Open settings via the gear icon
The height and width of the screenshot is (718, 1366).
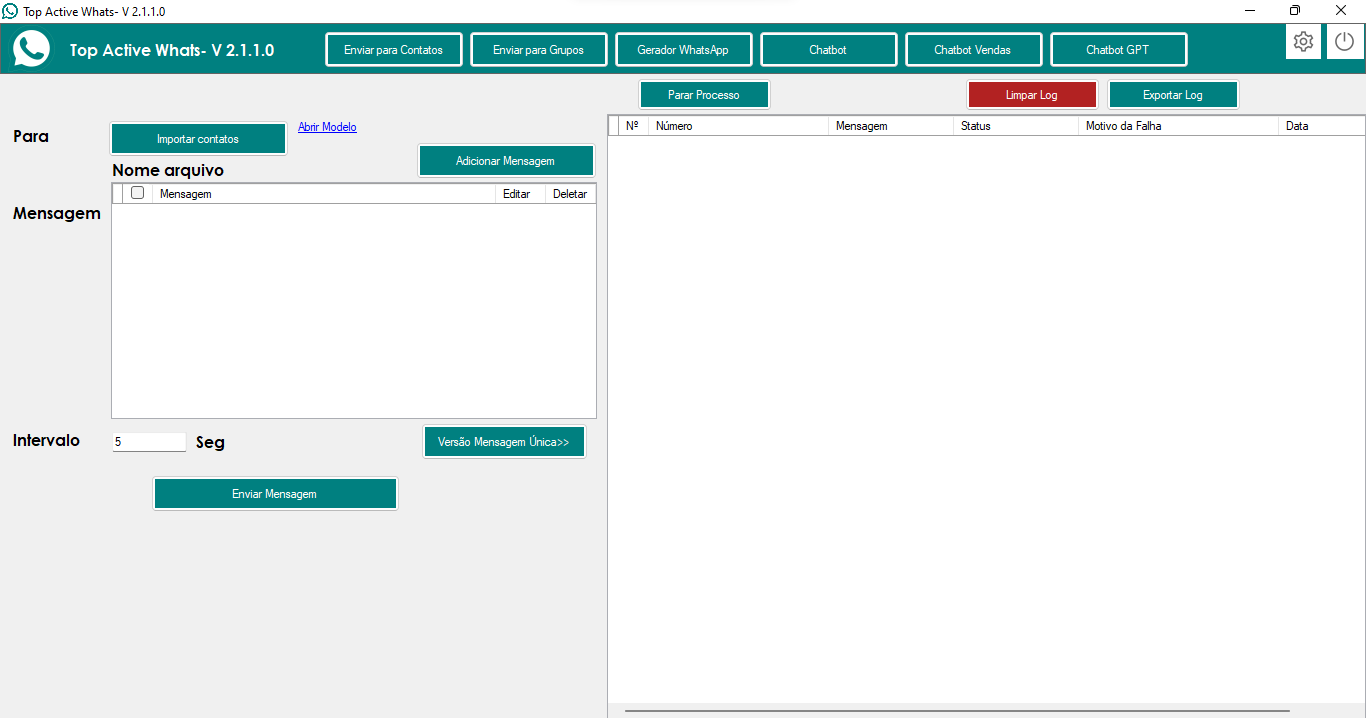[1303, 42]
